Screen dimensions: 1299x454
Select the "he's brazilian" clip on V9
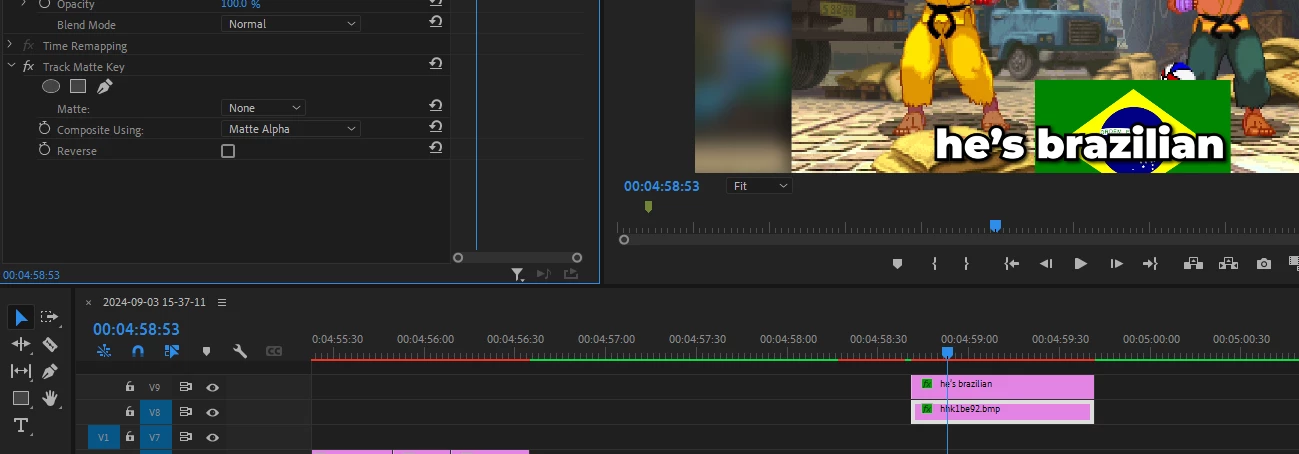tap(1003, 385)
